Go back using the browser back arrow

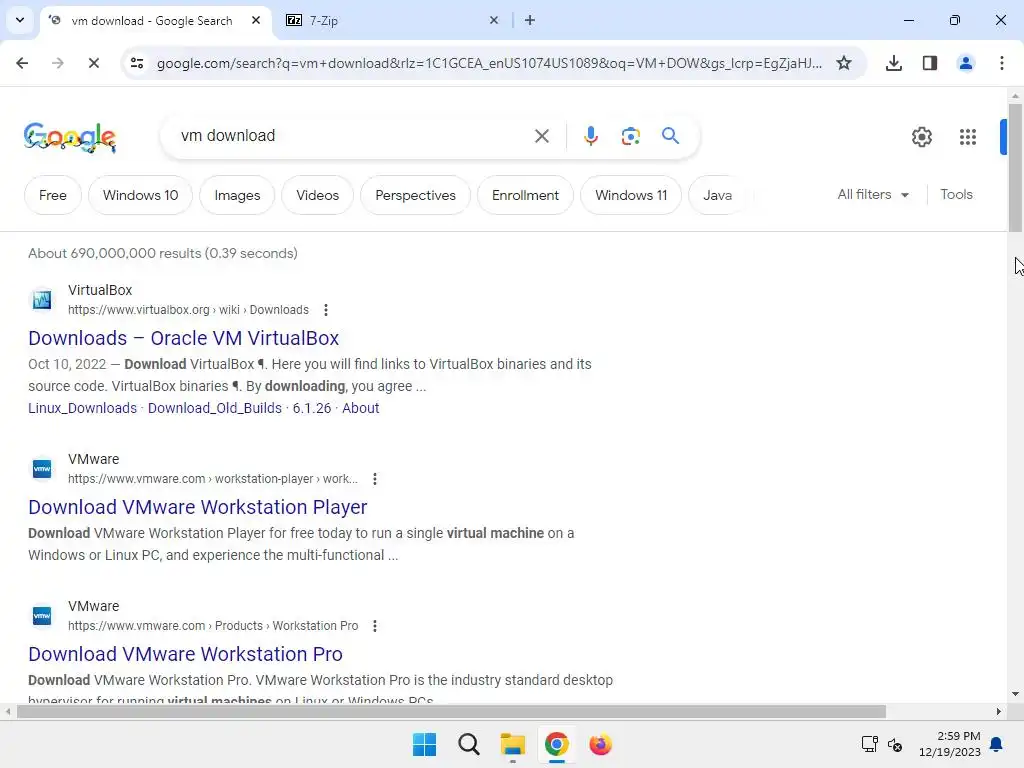click(x=22, y=63)
